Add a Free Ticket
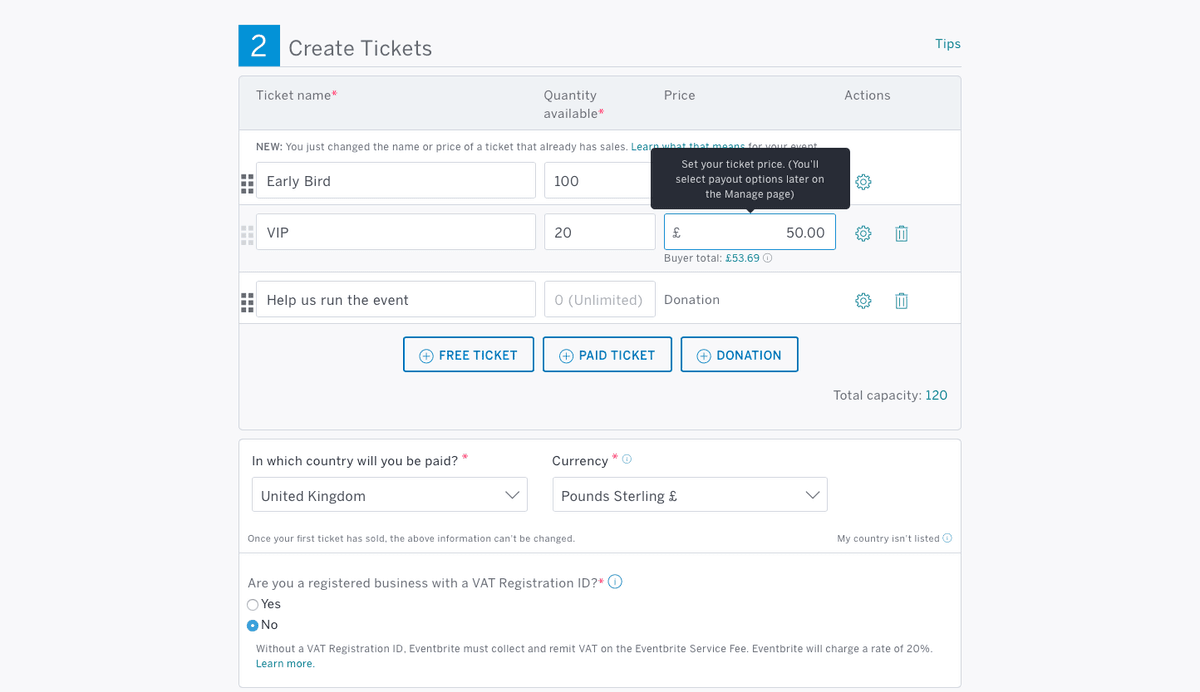The height and width of the screenshot is (692, 1200). [x=468, y=355]
